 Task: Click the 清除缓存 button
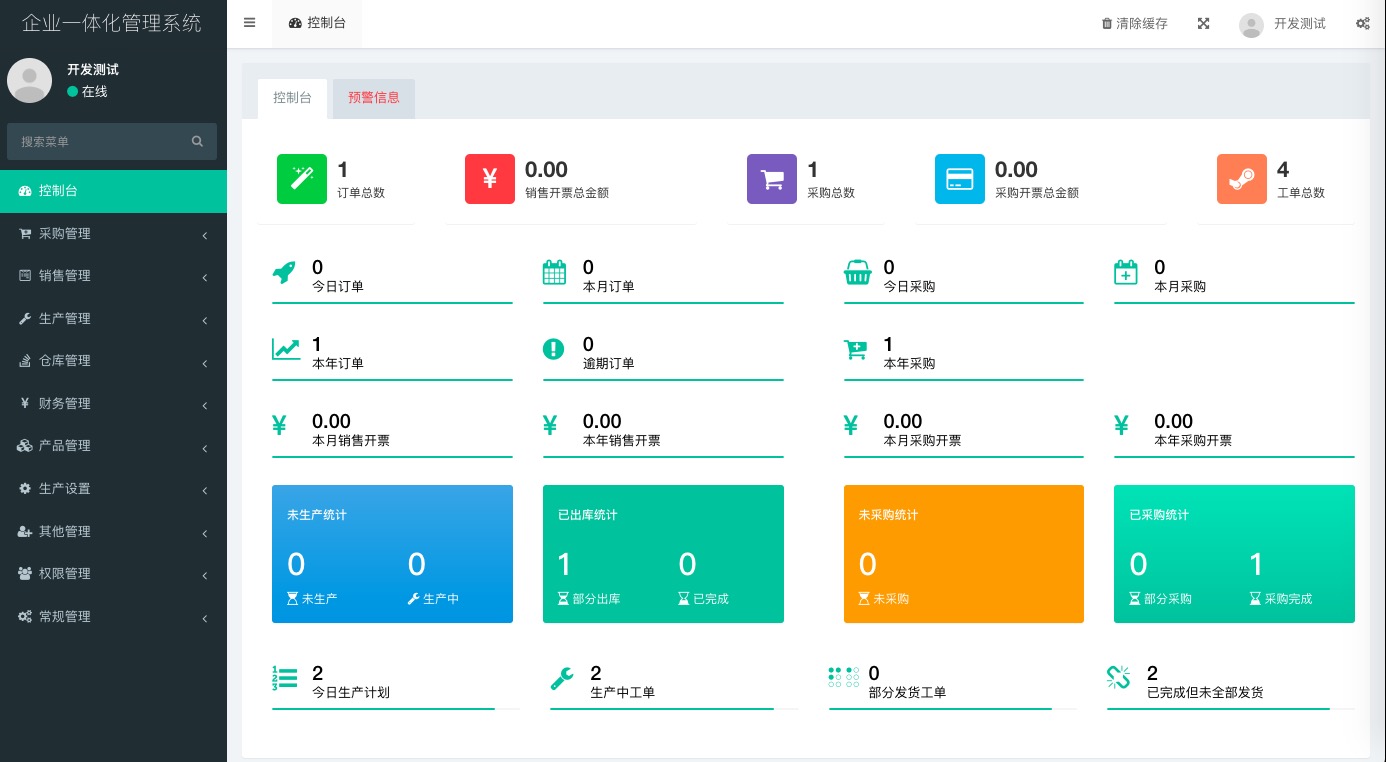click(x=1134, y=24)
